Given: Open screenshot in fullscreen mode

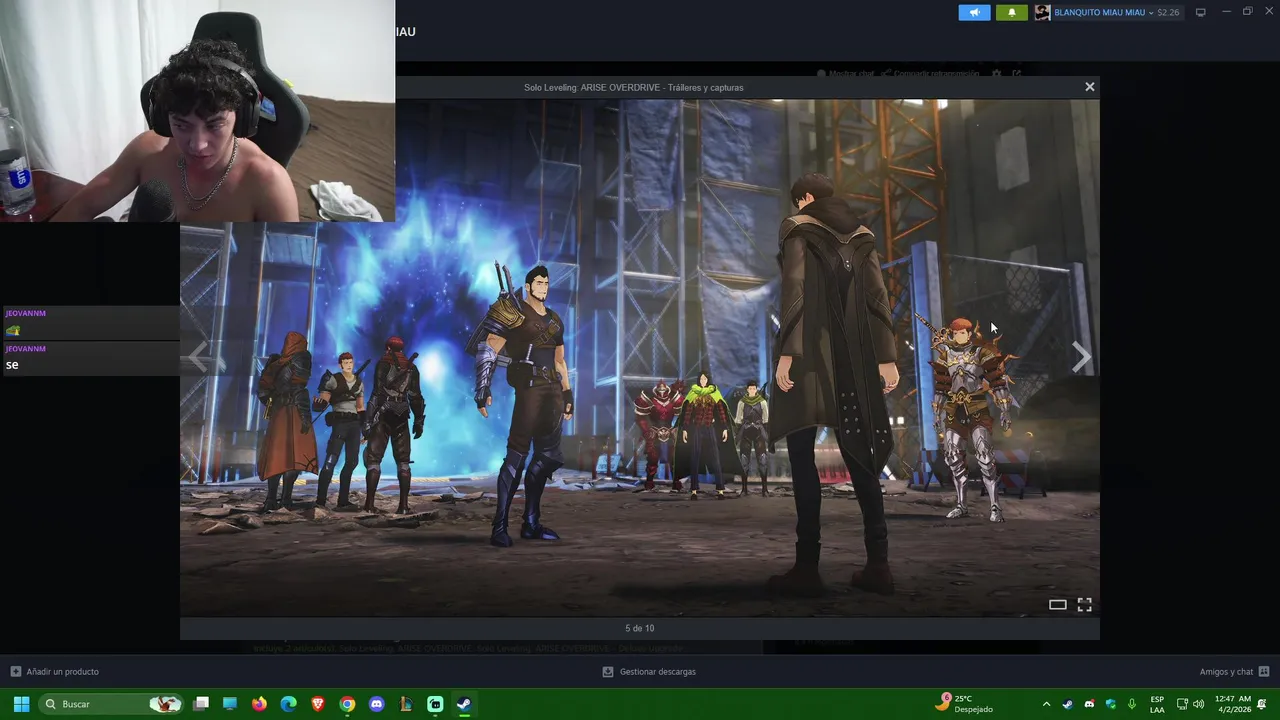Looking at the screenshot, I should tap(1084, 604).
